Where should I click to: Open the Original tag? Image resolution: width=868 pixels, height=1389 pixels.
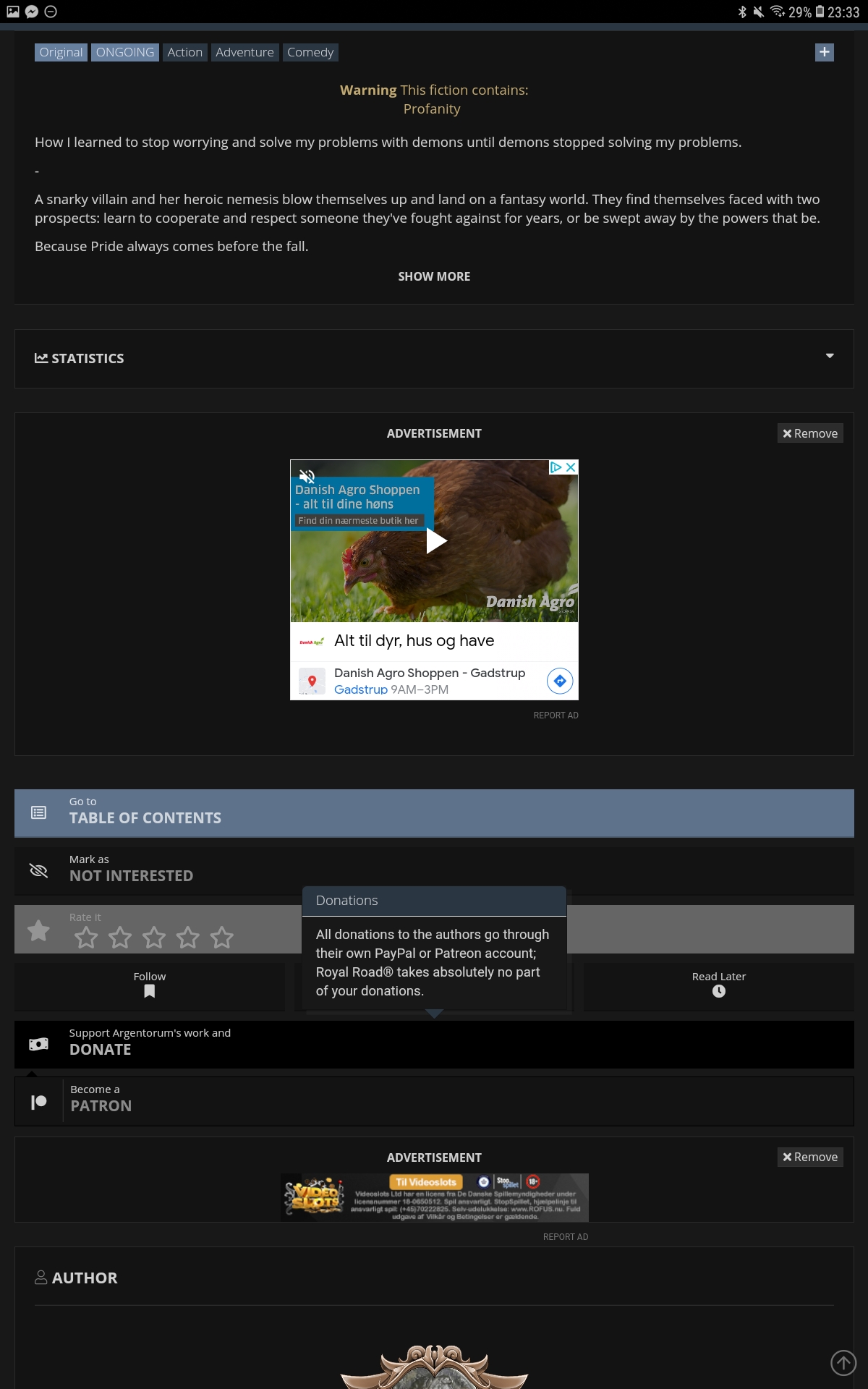point(61,52)
